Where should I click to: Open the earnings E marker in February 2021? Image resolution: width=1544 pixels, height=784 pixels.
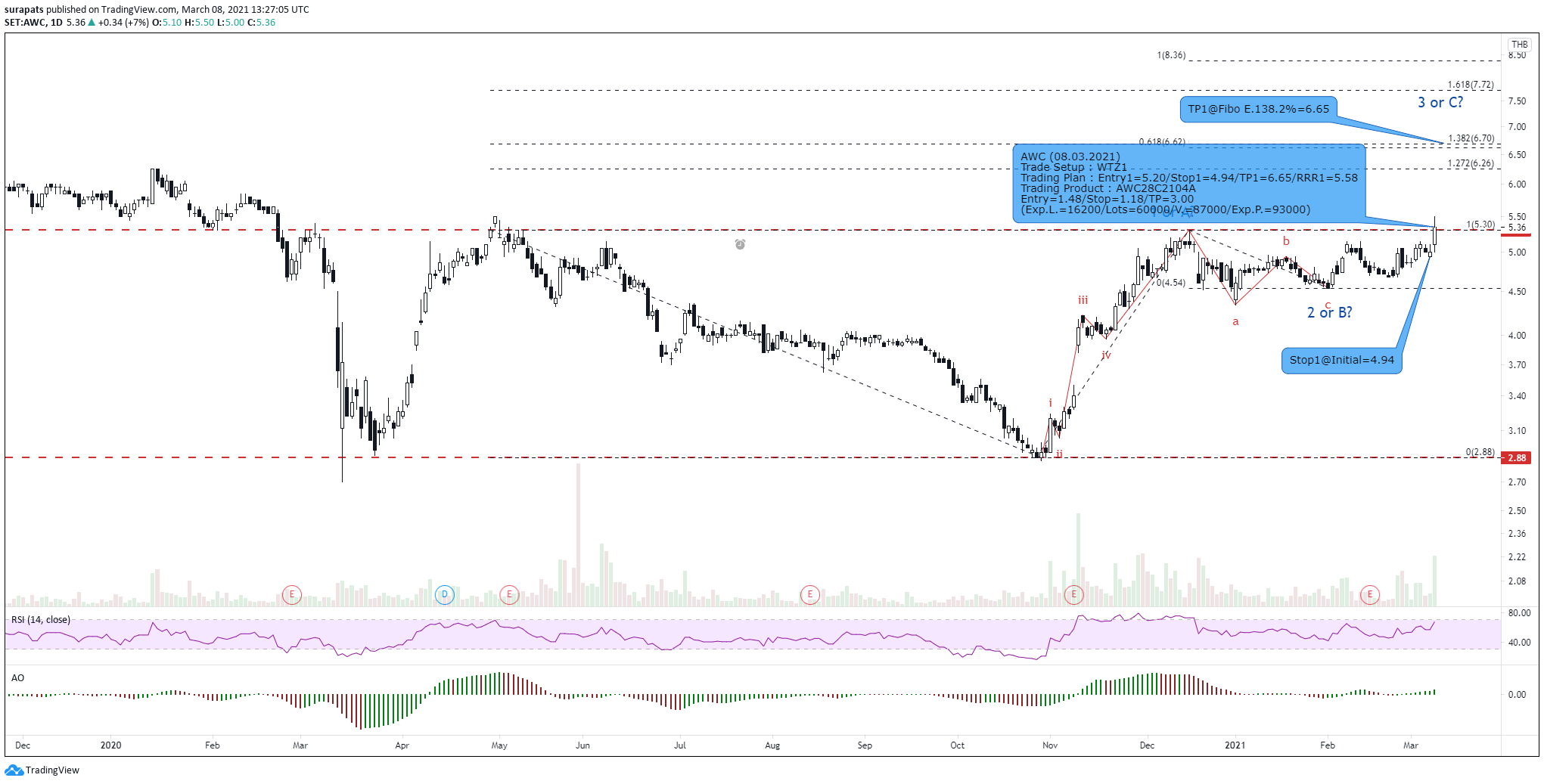(1370, 594)
